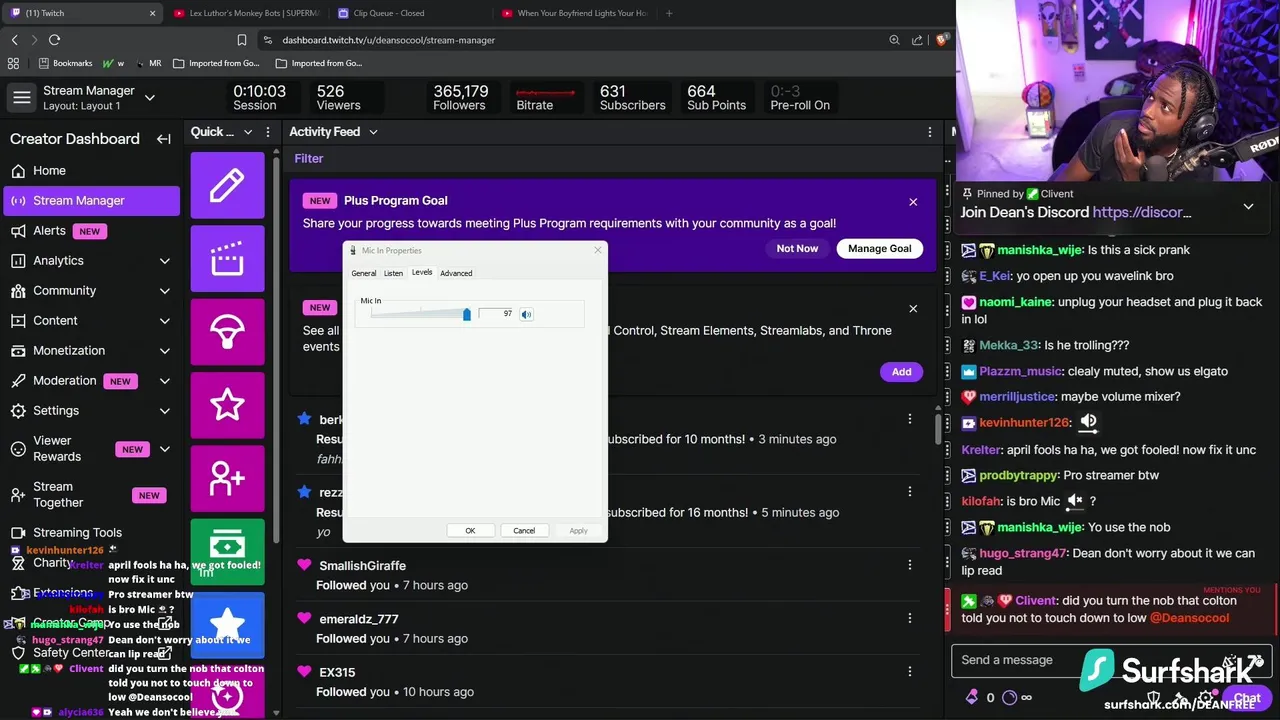Screen dimensions: 1280x720
Task: Click the outlined star quick action tile
Action: coord(227,405)
